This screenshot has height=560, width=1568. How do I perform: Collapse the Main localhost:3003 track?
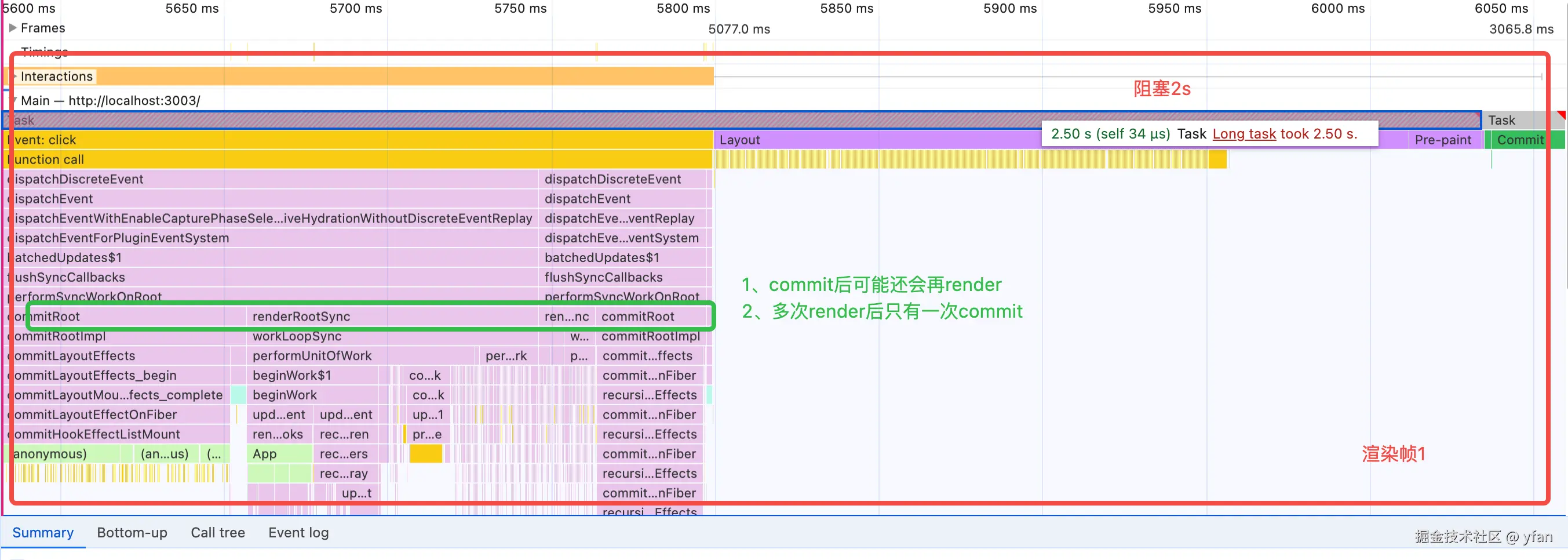pos(13,100)
